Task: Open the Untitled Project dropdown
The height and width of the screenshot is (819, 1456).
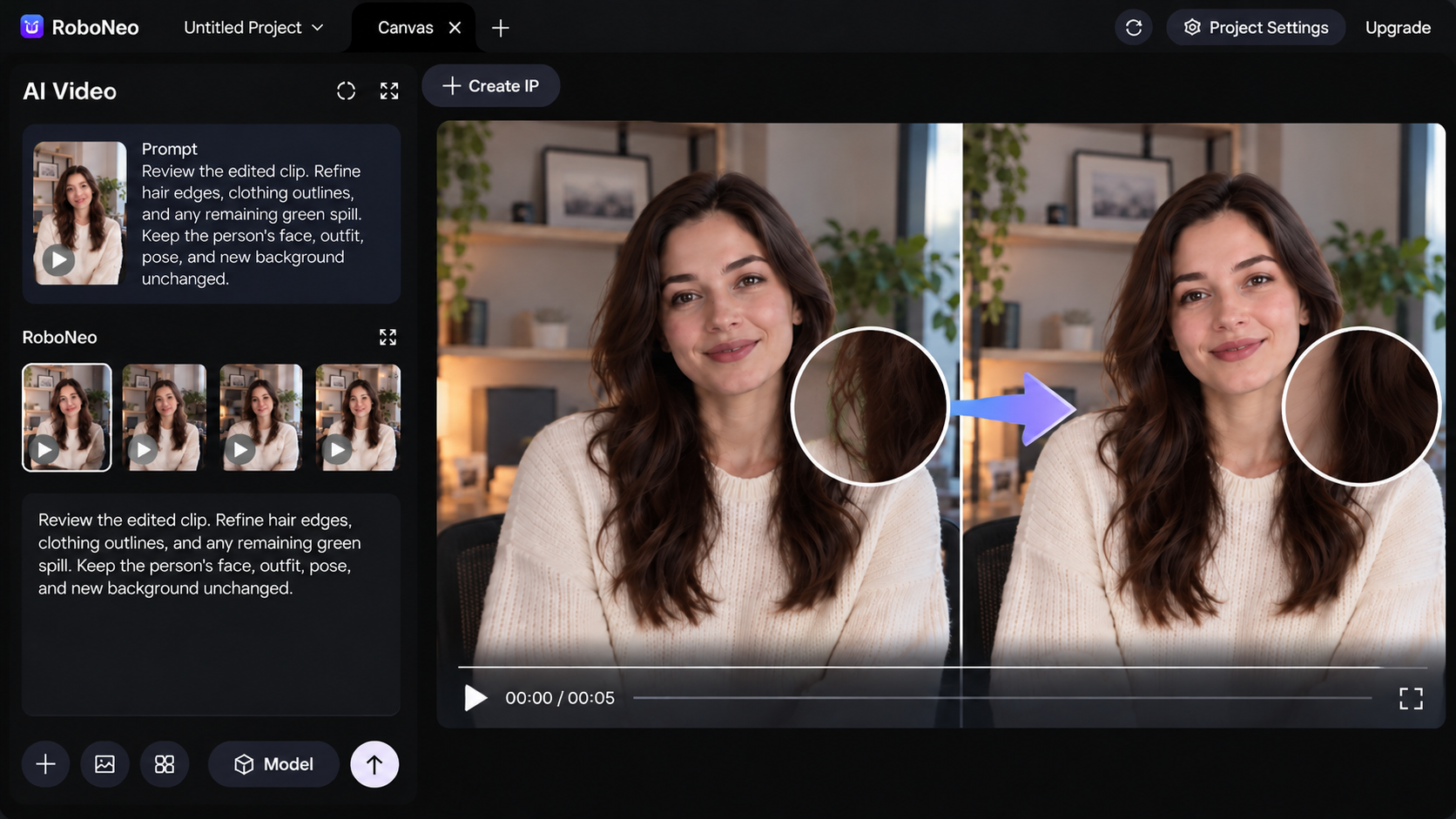Action: point(253,28)
